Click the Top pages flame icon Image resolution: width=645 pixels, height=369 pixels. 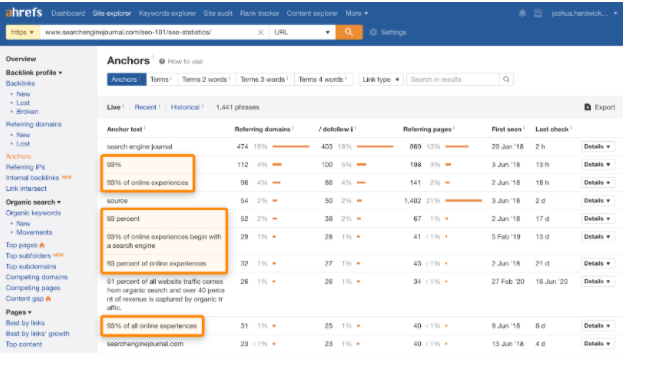pyautogui.click(x=42, y=245)
